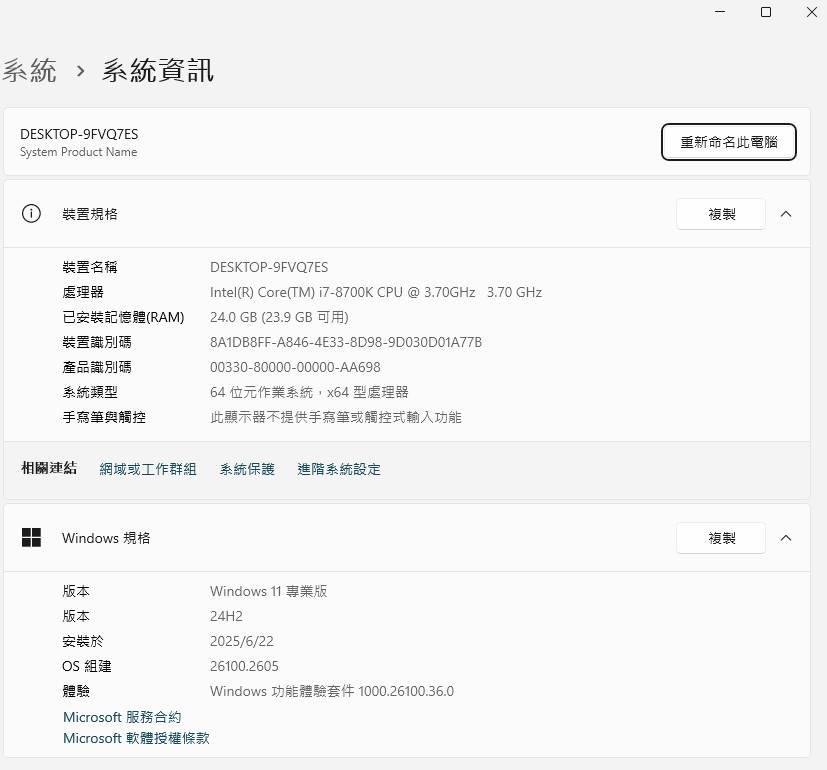
Task: Open the Microsoft 軟體授權條款 link
Action: tap(136, 738)
